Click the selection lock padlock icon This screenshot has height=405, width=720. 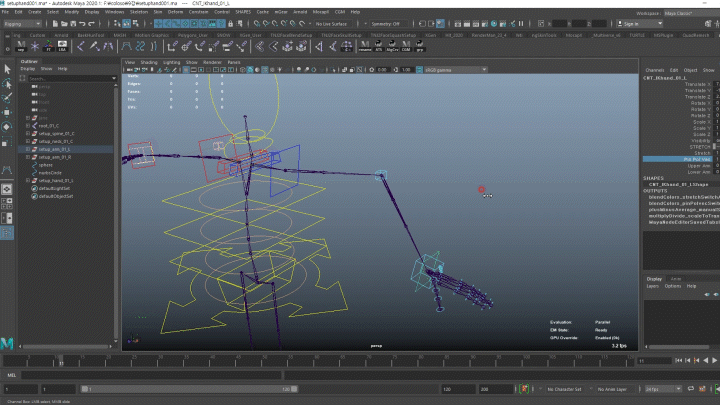(x=231, y=23)
